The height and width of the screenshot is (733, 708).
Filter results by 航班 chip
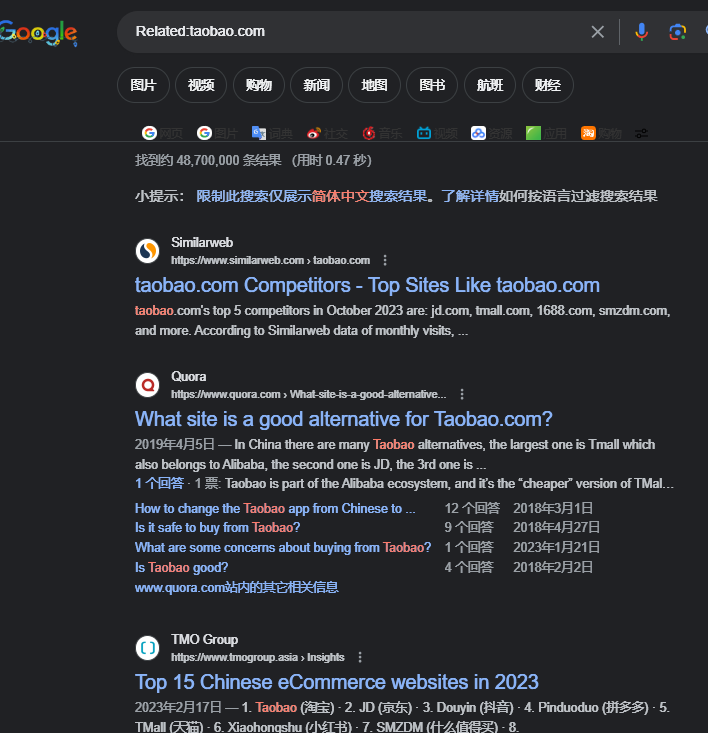[x=490, y=85]
